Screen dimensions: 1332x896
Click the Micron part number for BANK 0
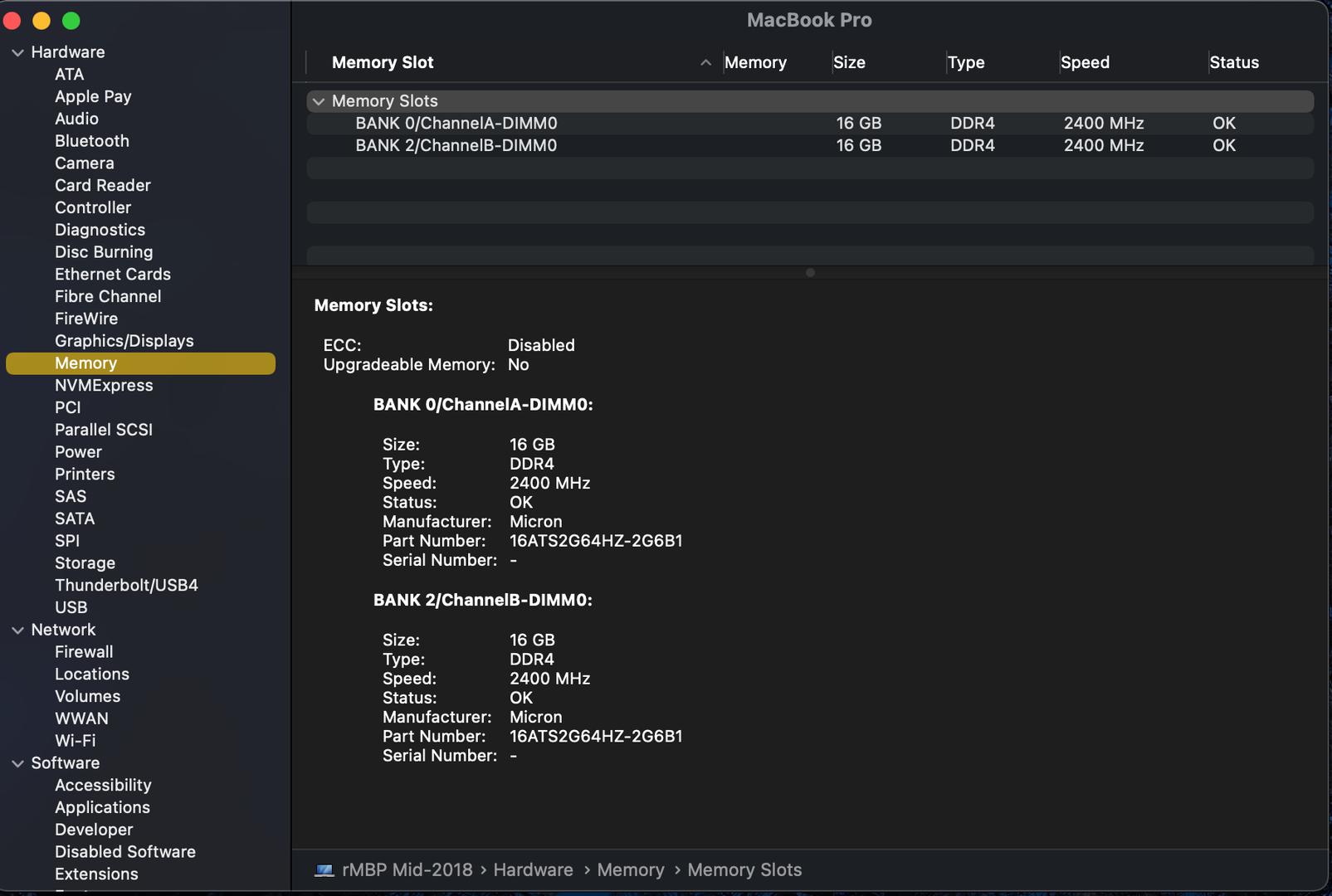596,541
